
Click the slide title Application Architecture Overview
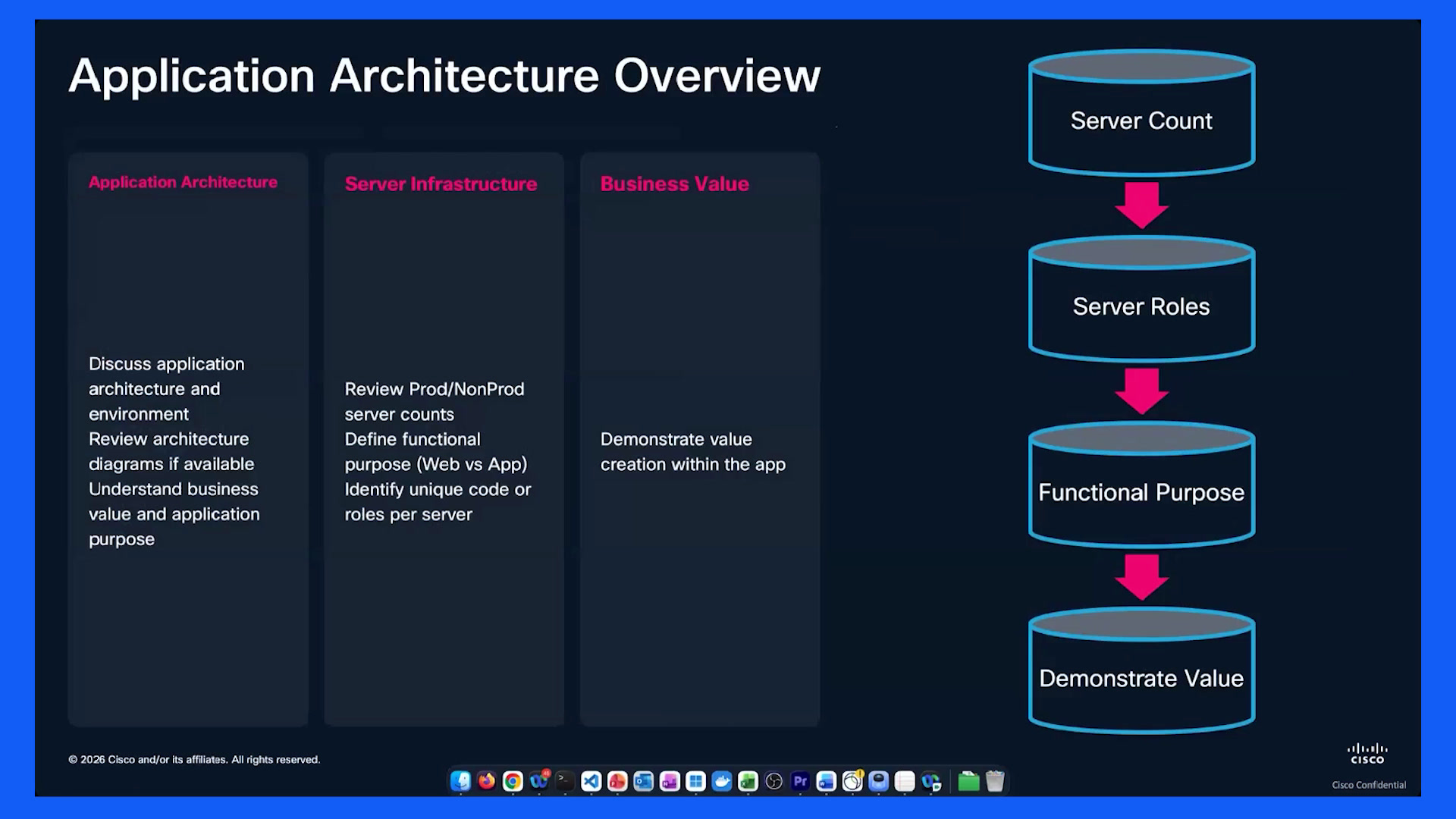(x=444, y=77)
